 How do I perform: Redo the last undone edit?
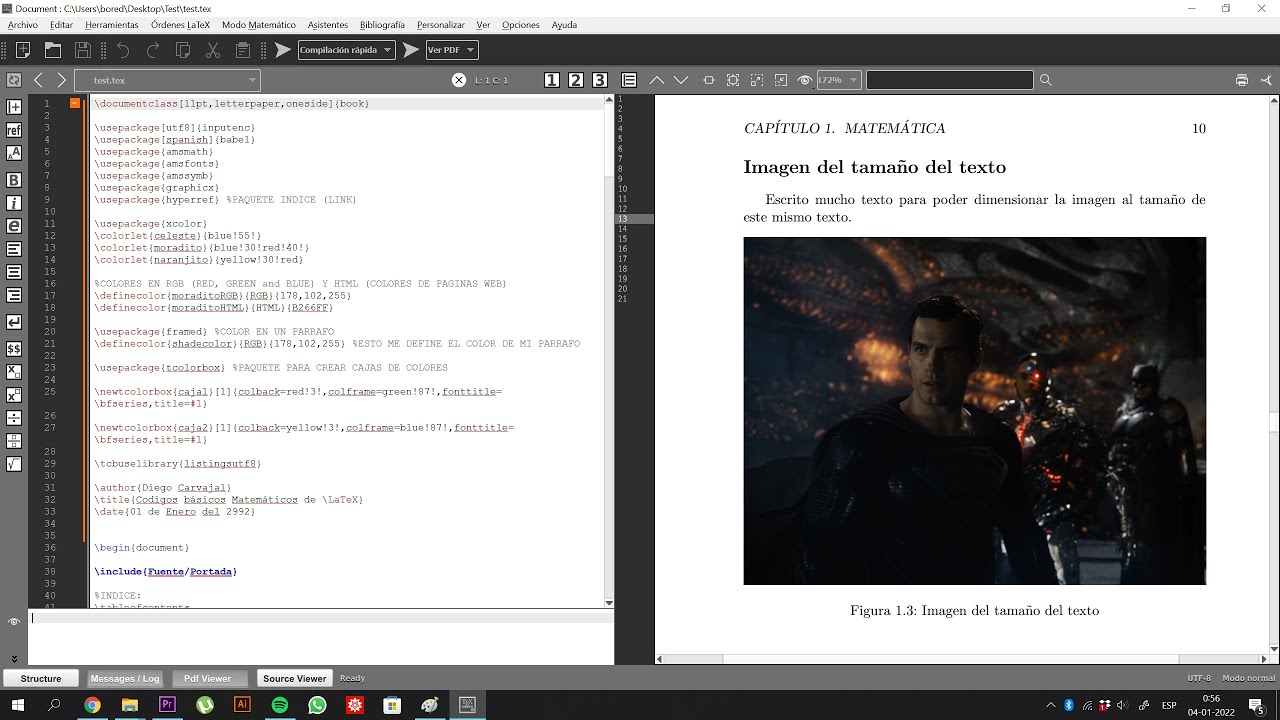click(x=153, y=50)
